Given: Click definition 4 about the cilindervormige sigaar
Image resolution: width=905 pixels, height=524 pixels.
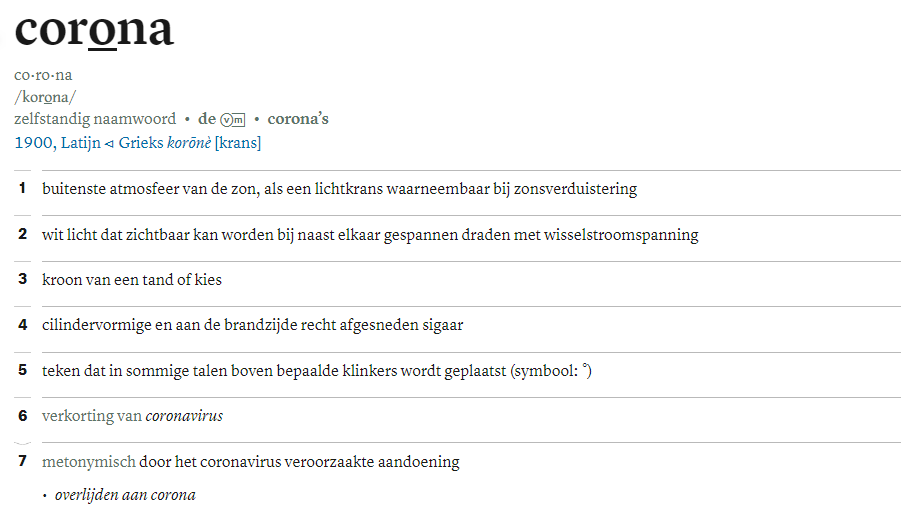Looking at the screenshot, I should (252, 325).
